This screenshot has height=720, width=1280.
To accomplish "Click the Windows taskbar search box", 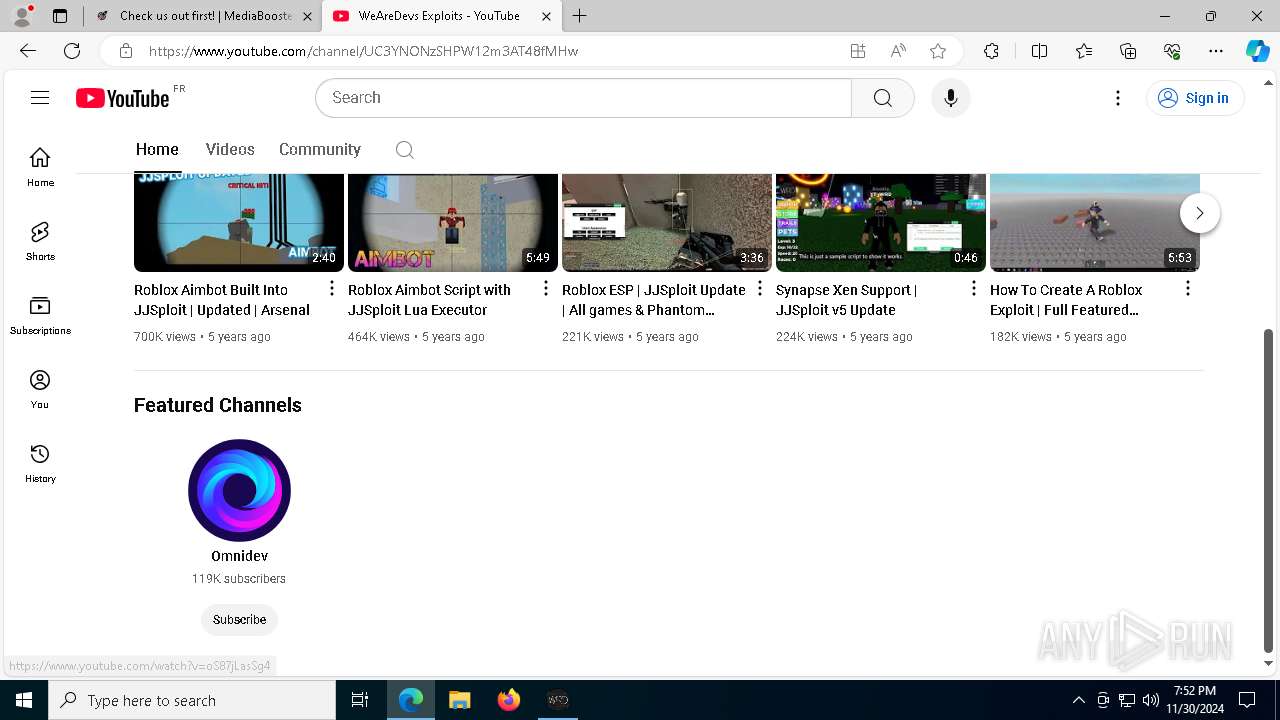I will click(192, 700).
